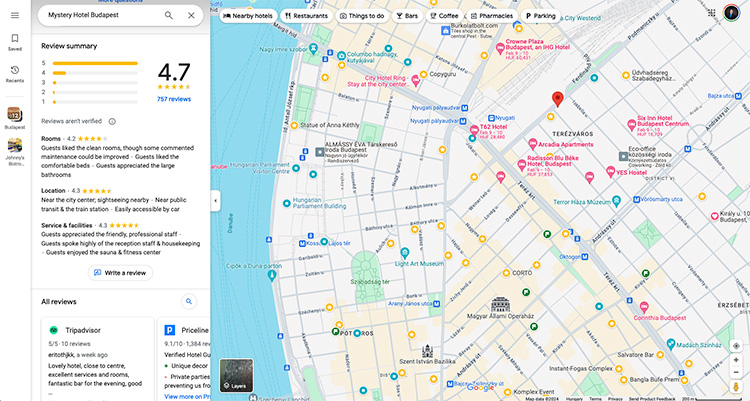
Task: Click the Hungarian Parliament Visitor Centre marker
Action: (296, 168)
